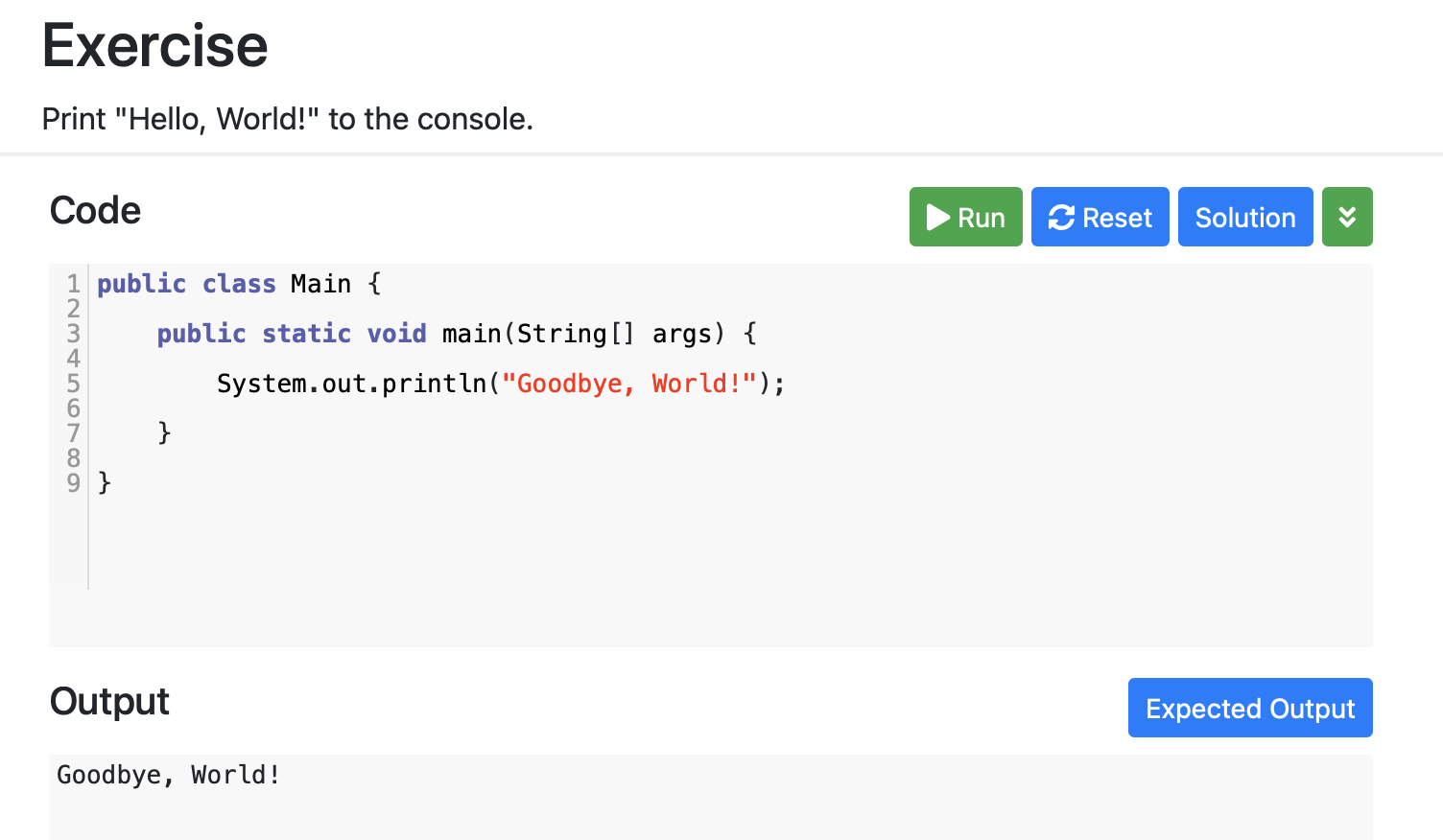Click the Code section heading
The width and height of the screenshot is (1443, 840).
[x=95, y=211]
